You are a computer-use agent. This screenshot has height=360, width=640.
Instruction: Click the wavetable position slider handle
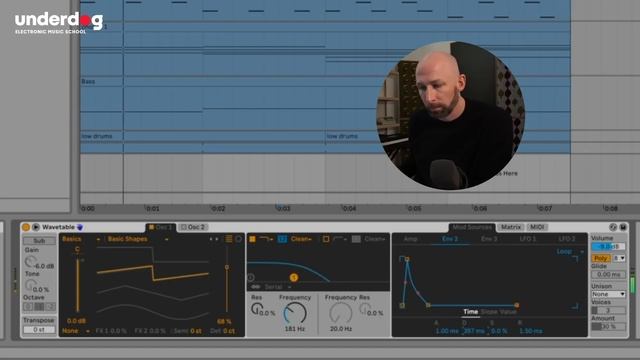pos(227,267)
